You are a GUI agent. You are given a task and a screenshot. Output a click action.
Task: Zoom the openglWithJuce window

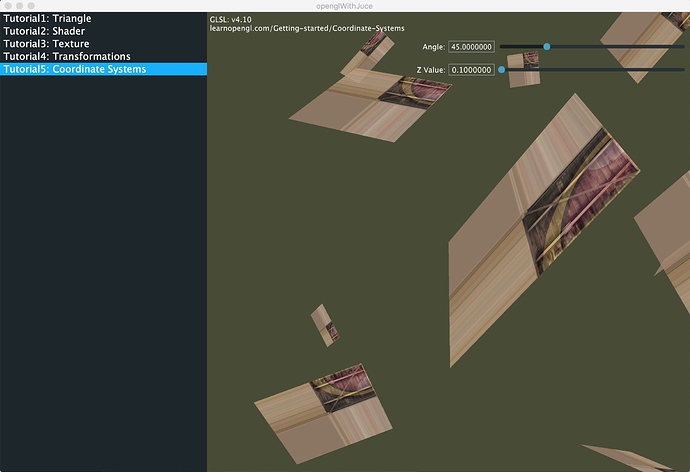click(x=31, y=6)
